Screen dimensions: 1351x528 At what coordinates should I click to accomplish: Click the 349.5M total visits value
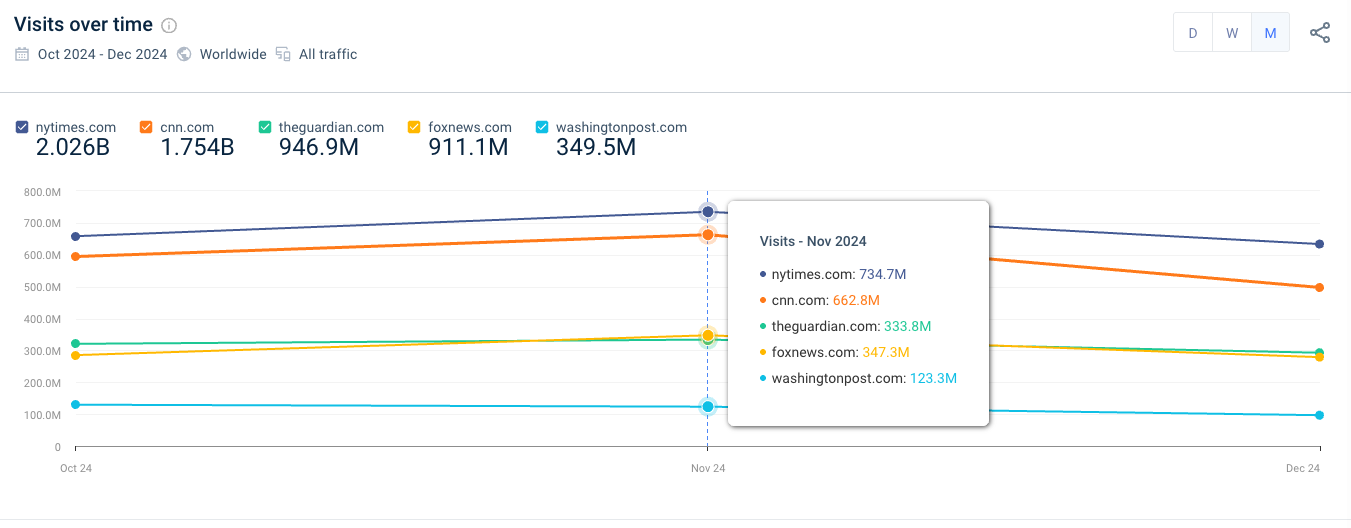click(596, 148)
